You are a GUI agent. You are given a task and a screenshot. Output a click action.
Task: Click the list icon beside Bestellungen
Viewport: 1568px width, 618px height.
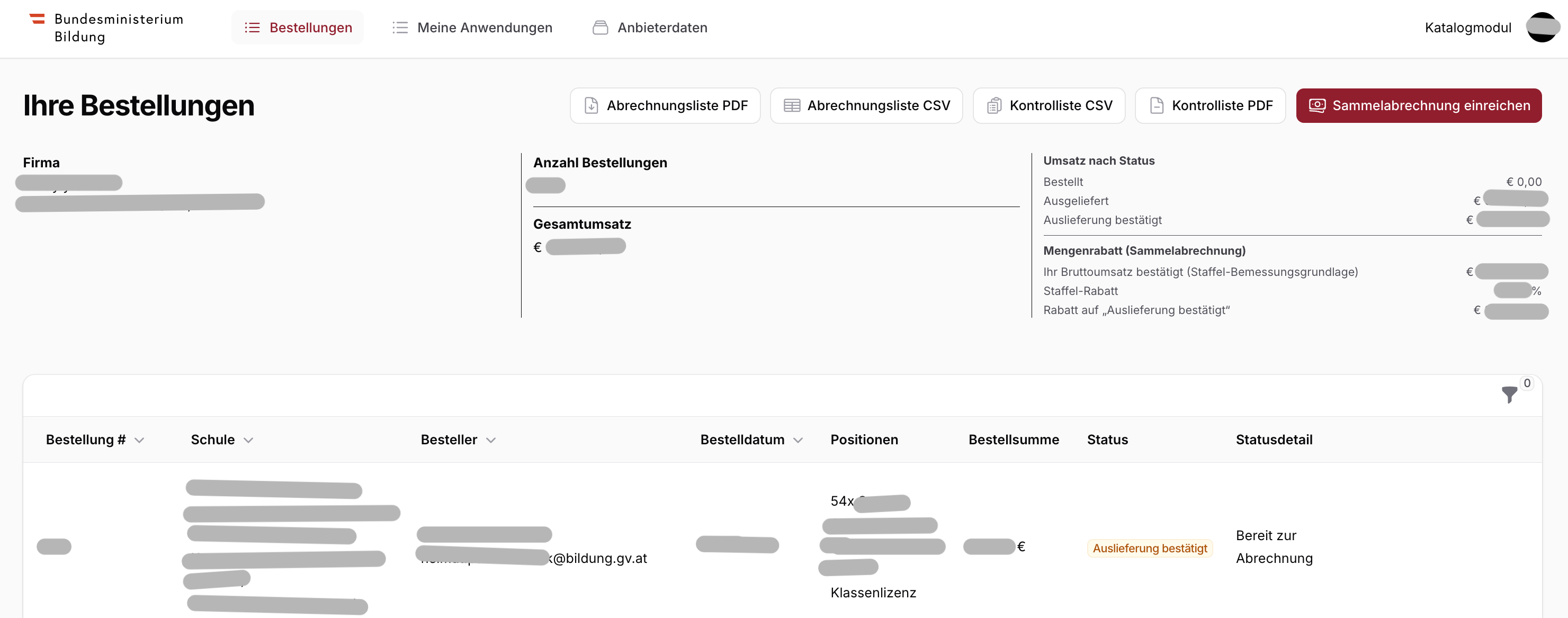click(252, 28)
